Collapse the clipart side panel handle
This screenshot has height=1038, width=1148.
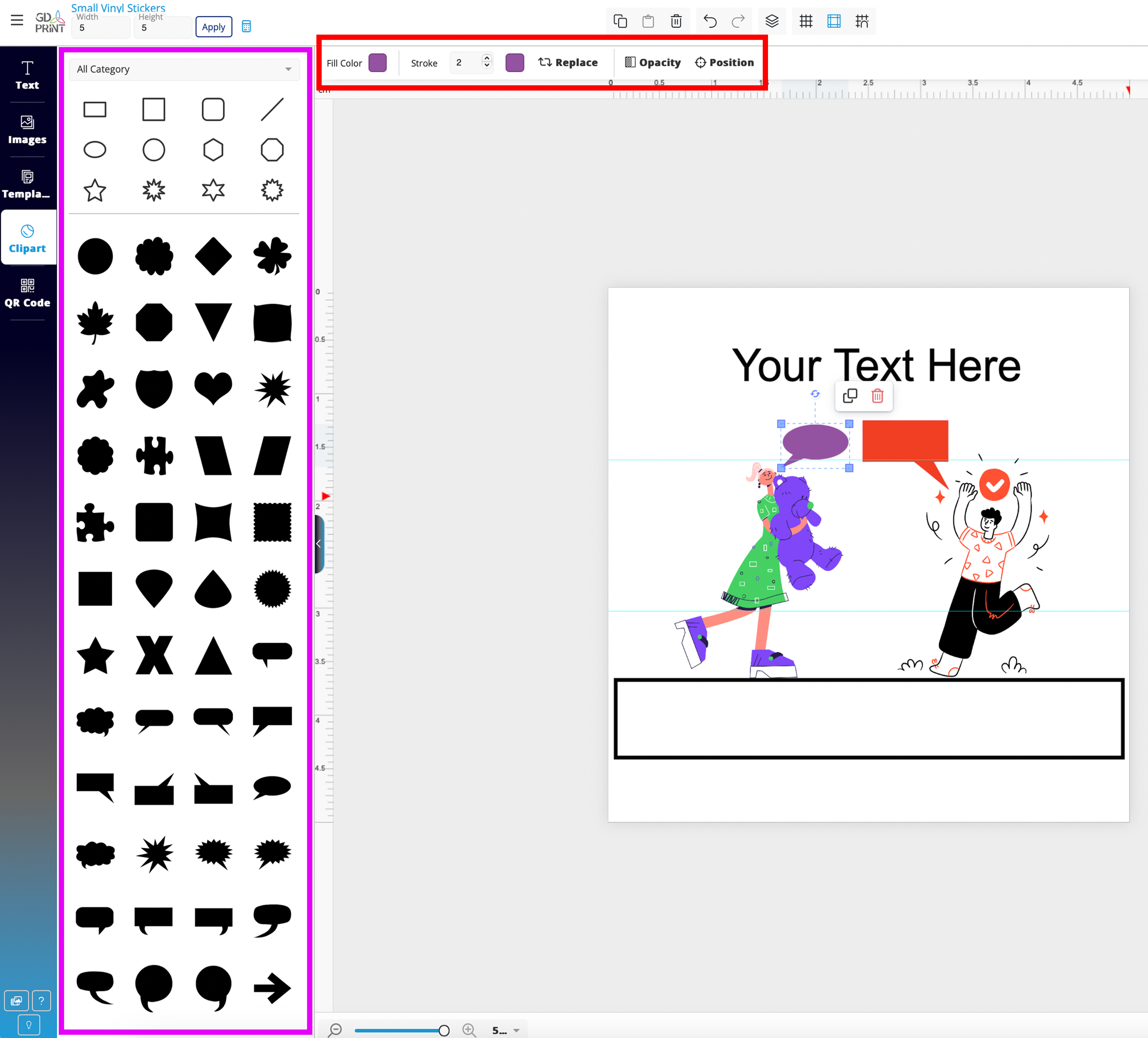click(319, 544)
